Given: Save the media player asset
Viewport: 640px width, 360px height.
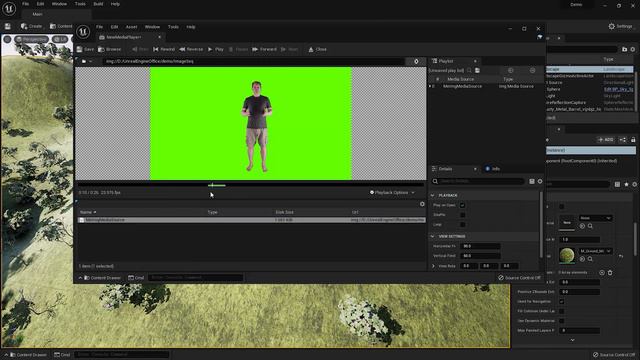Looking at the screenshot, I should 85,49.
